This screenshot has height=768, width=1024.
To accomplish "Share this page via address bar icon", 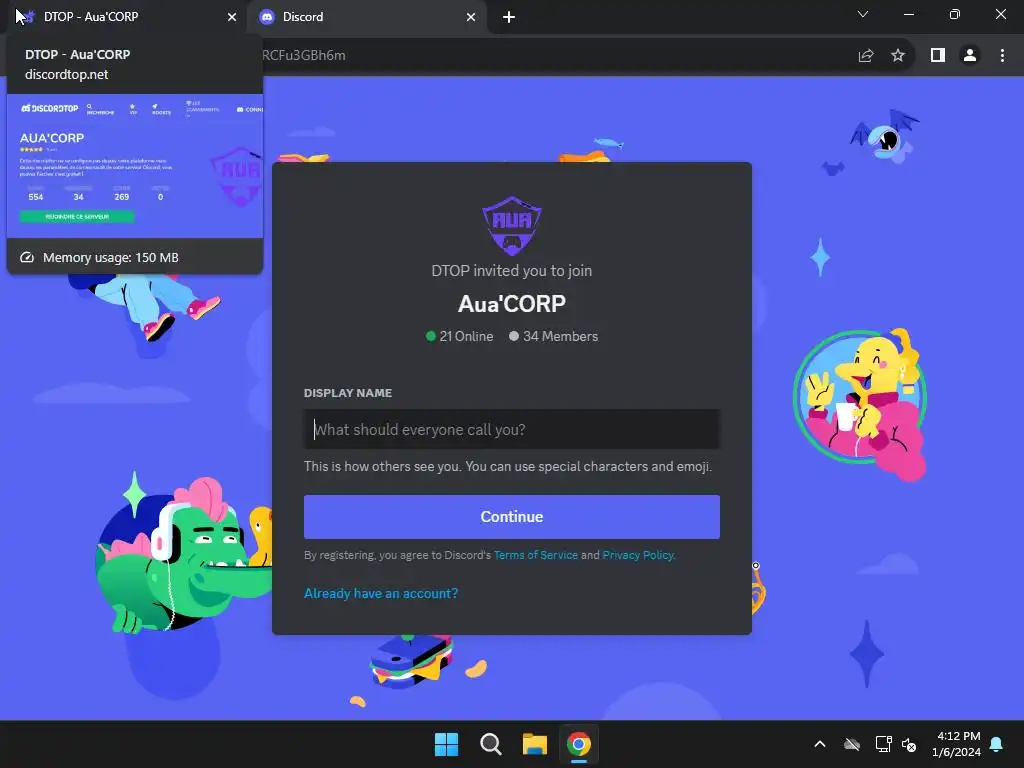I will click(x=866, y=56).
